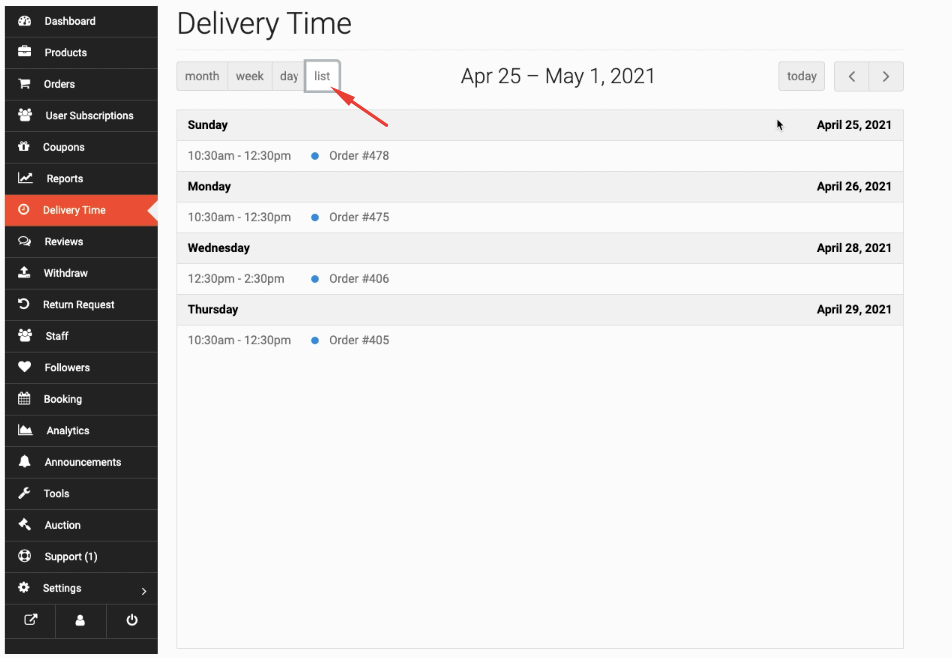Switch to week view

point(250,76)
